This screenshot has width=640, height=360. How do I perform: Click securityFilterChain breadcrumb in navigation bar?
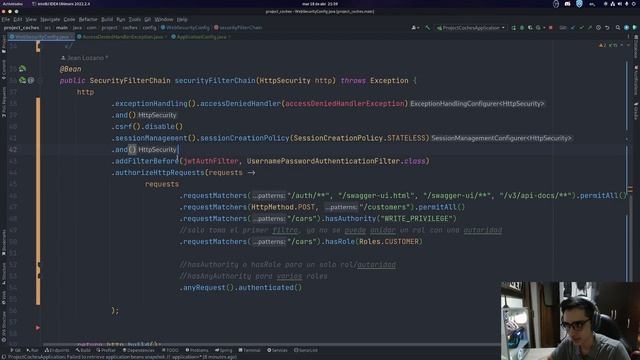click(x=238, y=28)
